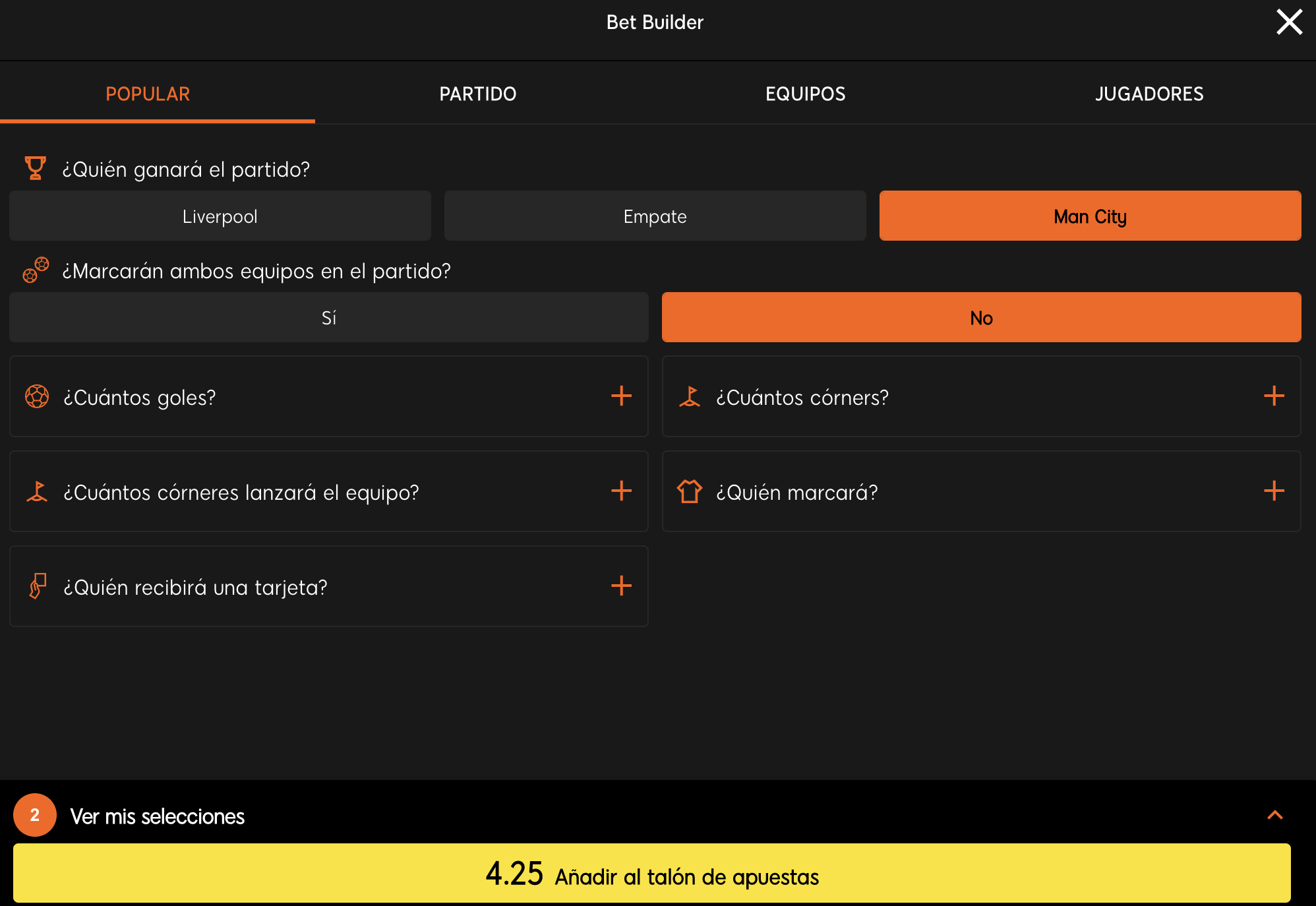Expand ¿Cuántos córners? with its plus
The image size is (1316, 906).
1274,396
